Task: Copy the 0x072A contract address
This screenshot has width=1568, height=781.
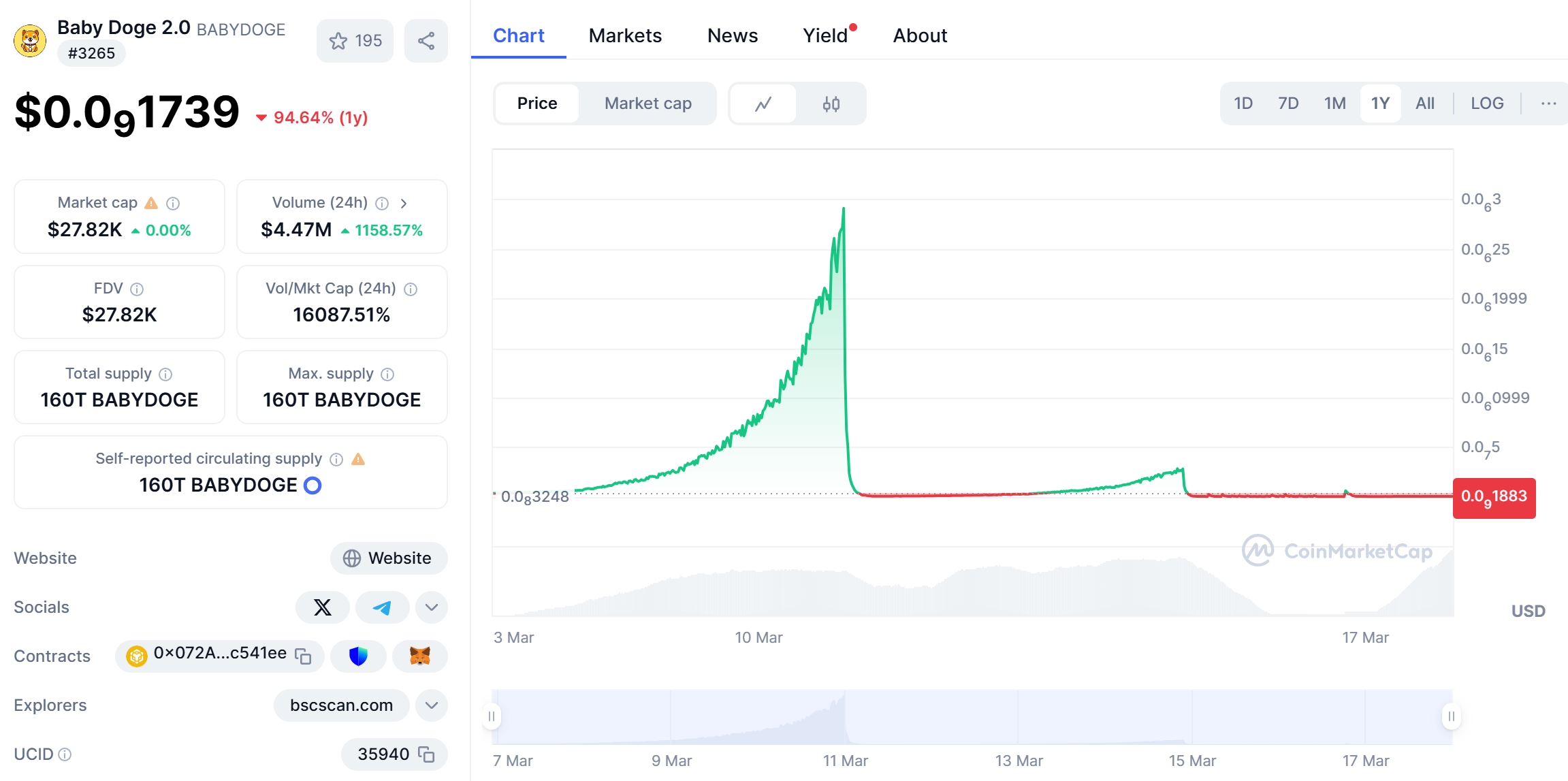Action: pos(303,656)
